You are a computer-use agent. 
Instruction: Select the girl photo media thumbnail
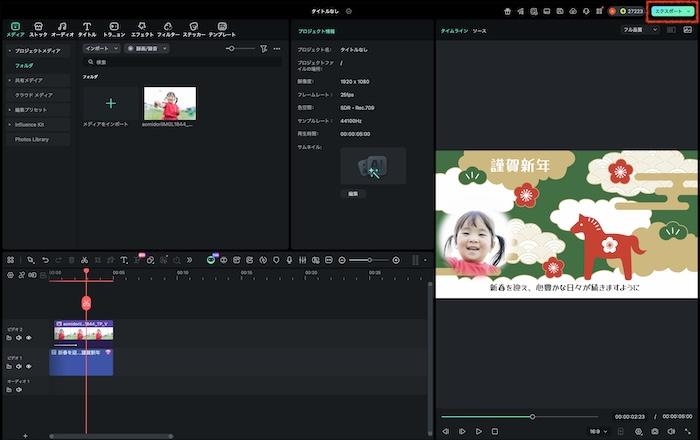click(x=170, y=104)
